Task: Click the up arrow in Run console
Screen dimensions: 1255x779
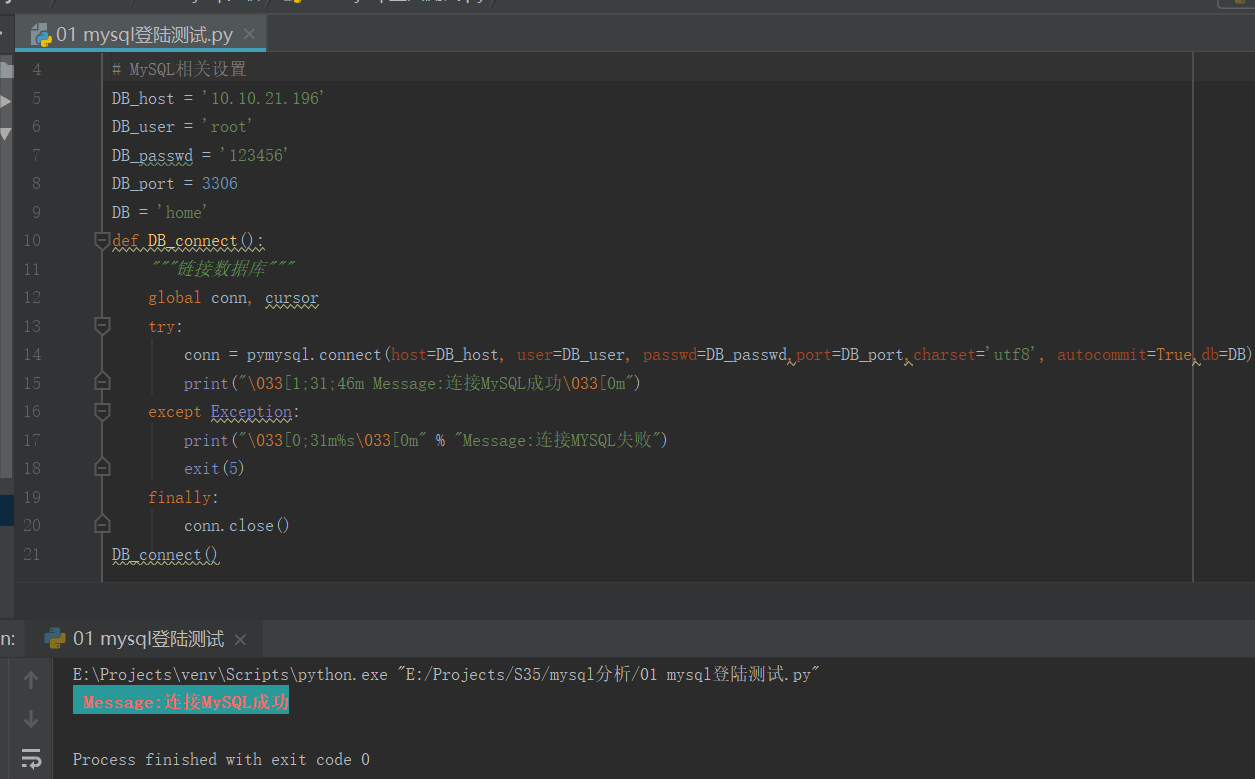Action: (x=31, y=680)
